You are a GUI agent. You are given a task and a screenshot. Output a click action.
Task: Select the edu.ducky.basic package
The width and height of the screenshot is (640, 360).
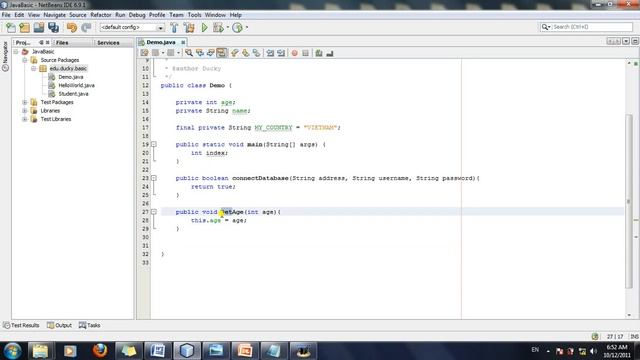click(68, 69)
